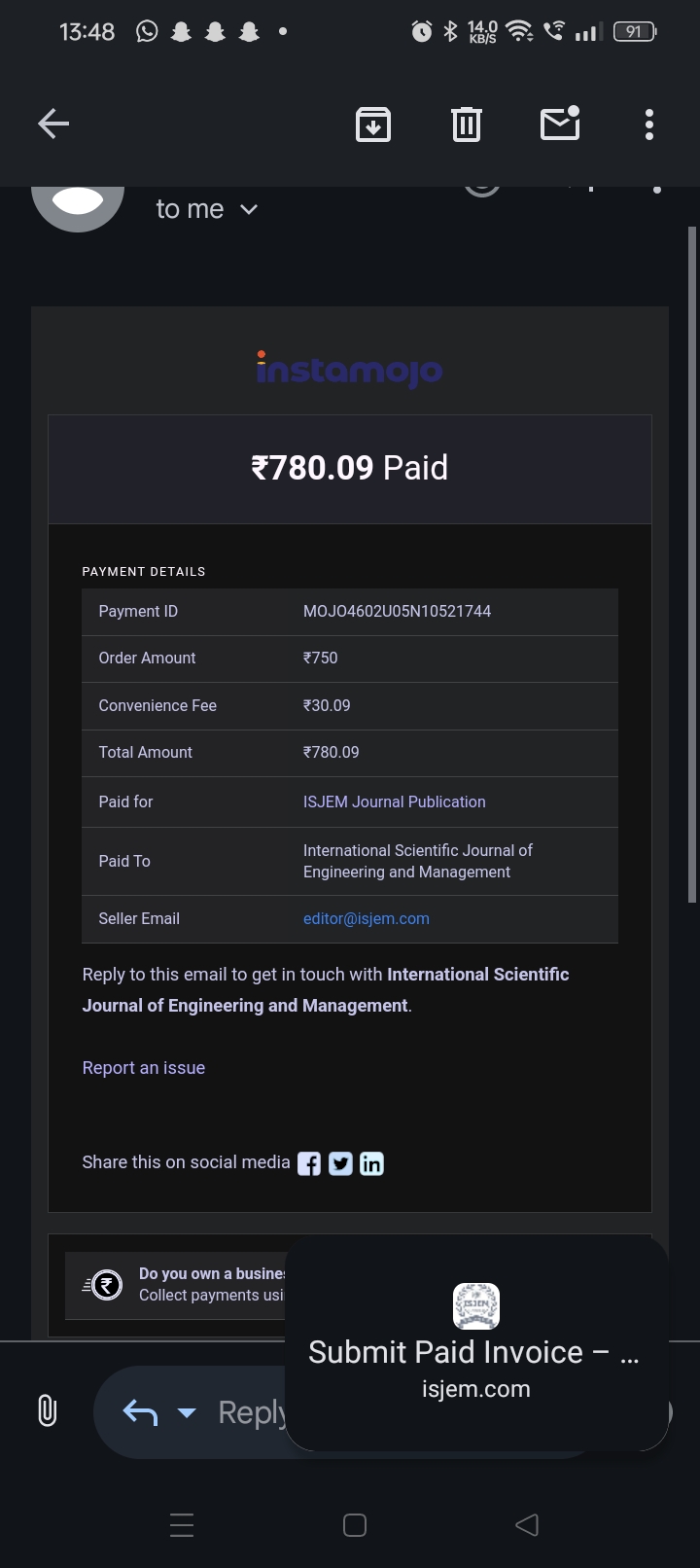Share payment on Facebook
Screen dimensions: 700x1568
pos(309,1163)
